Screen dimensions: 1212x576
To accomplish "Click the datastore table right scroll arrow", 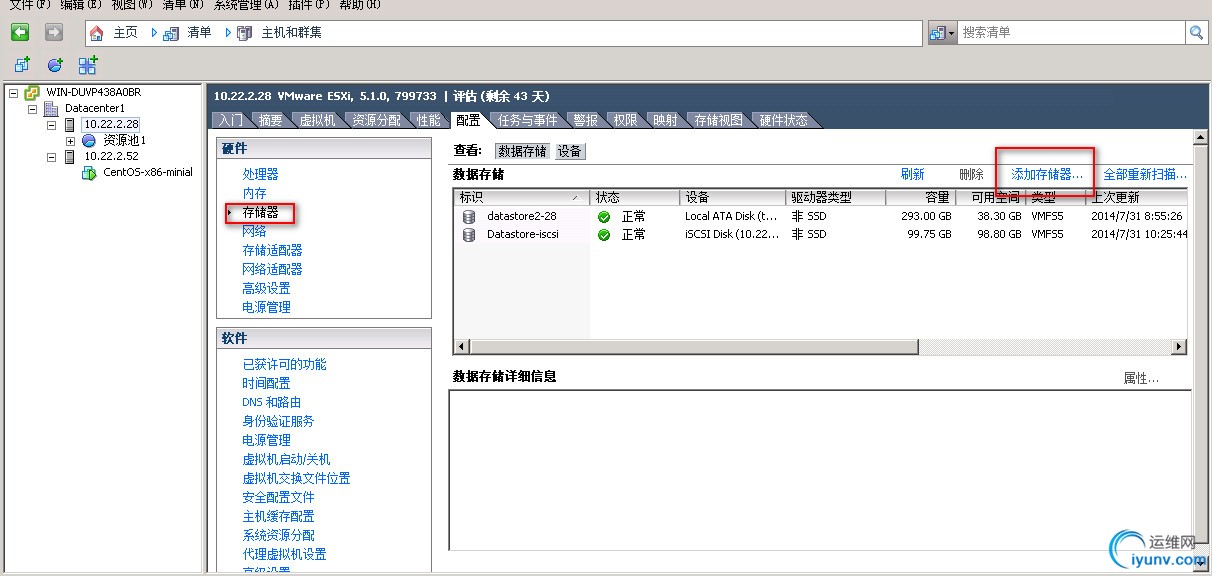I will (x=1179, y=347).
